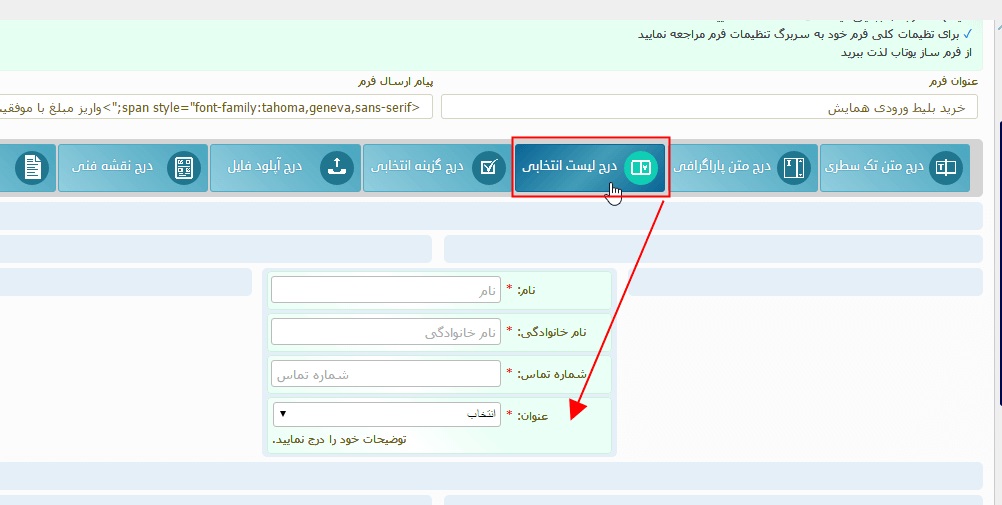Click the "عنوان فرم" label above title input

click(x=952, y=81)
